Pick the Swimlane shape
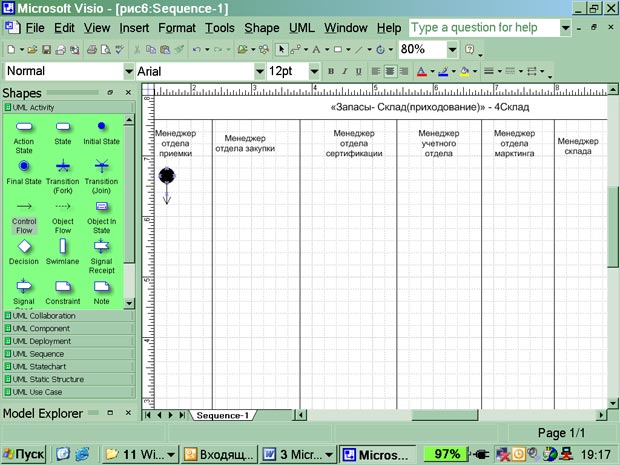The width and height of the screenshot is (620, 465). pyautogui.click(x=62, y=246)
